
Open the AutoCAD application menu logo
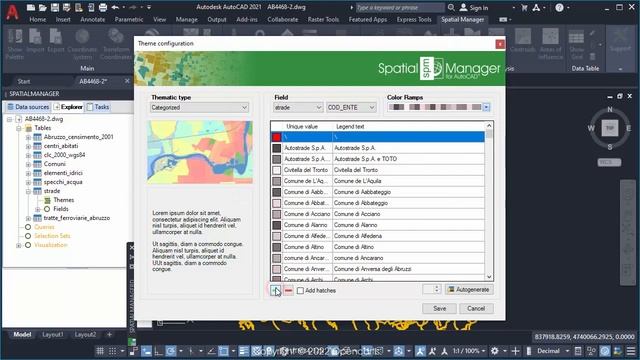(12, 11)
